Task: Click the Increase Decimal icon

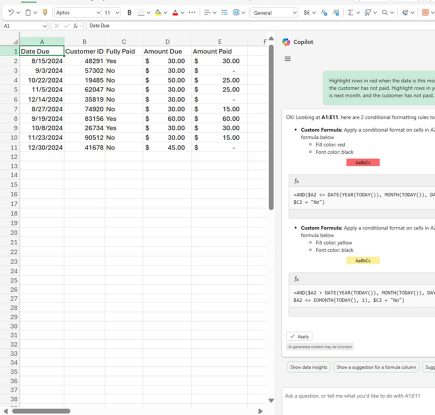Action: click(336, 13)
